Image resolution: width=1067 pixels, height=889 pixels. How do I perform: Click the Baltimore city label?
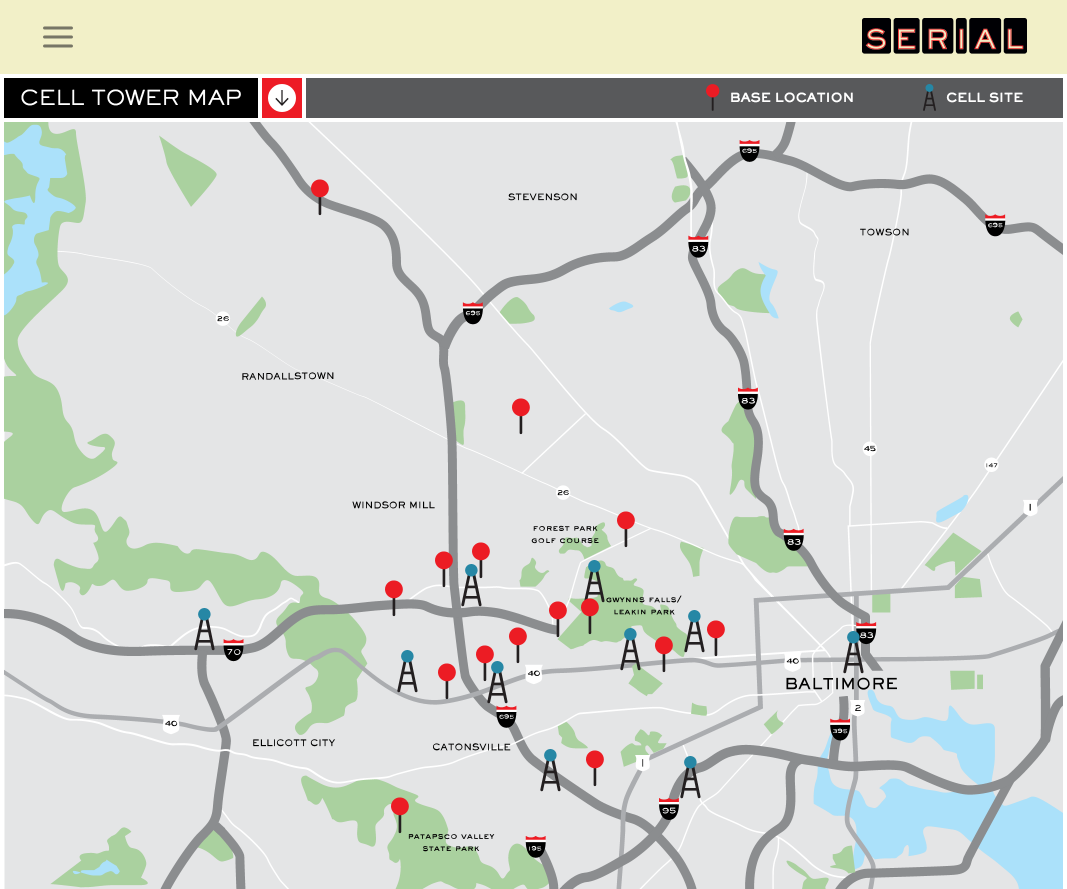click(x=841, y=684)
